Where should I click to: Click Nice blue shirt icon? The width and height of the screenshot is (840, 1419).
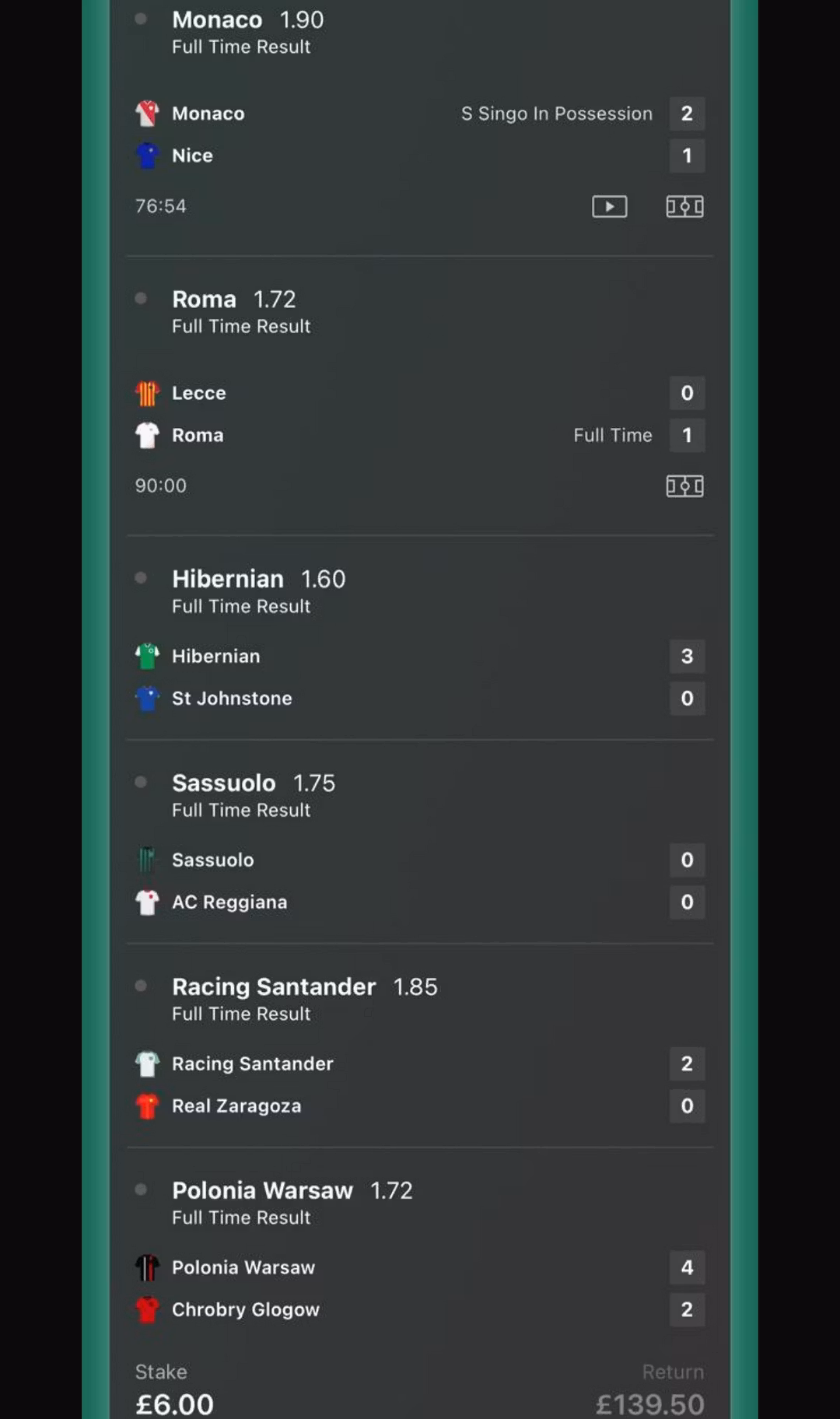147,156
